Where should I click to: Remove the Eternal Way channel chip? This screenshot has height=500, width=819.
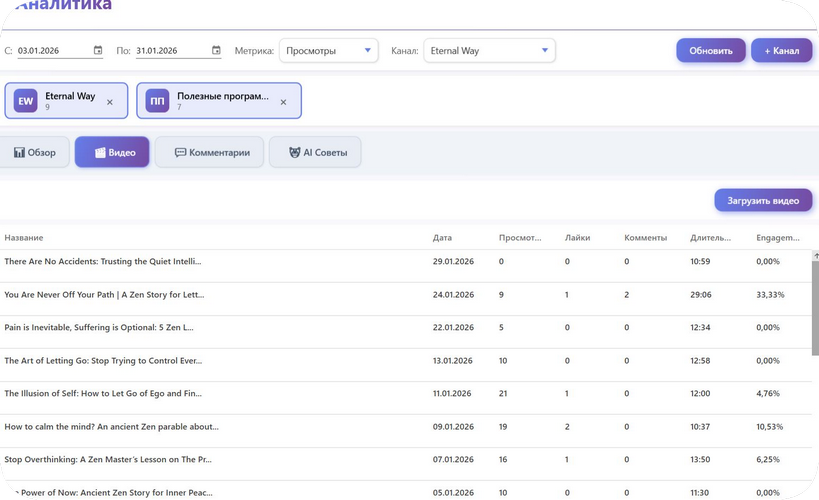click(x=110, y=102)
